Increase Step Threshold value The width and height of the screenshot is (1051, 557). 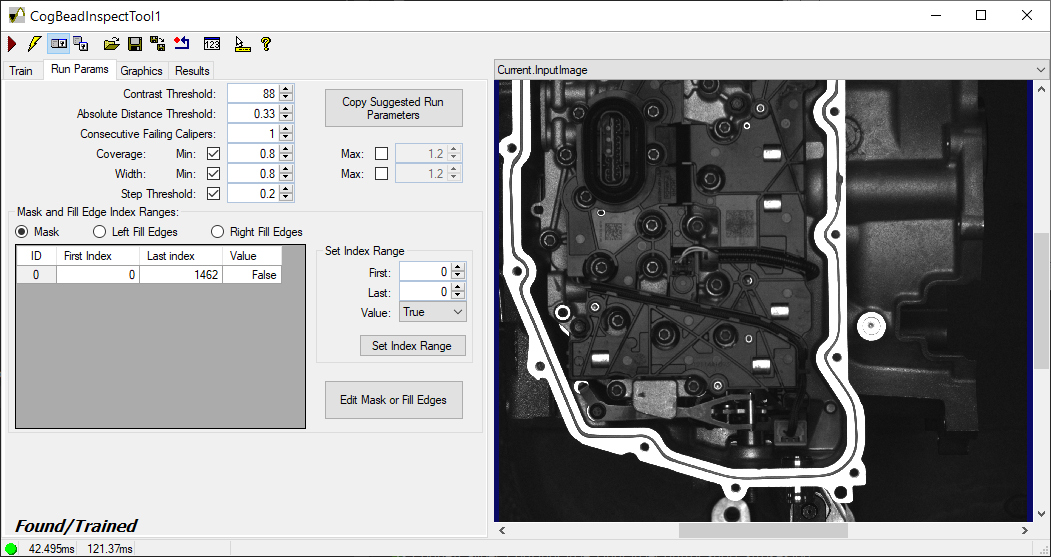[x=286, y=190]
